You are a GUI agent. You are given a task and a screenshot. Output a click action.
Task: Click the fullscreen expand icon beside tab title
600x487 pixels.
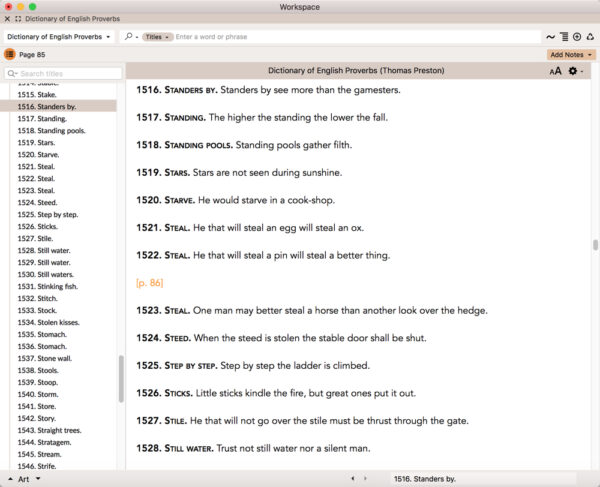pyautogui.click(x=18, y=19)
